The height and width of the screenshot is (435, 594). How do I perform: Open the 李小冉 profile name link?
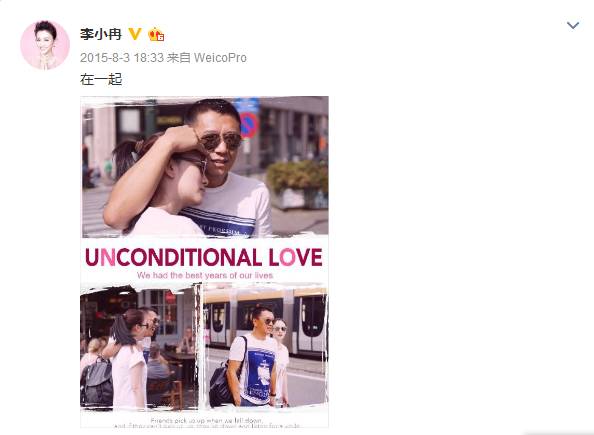pos(101,34)
